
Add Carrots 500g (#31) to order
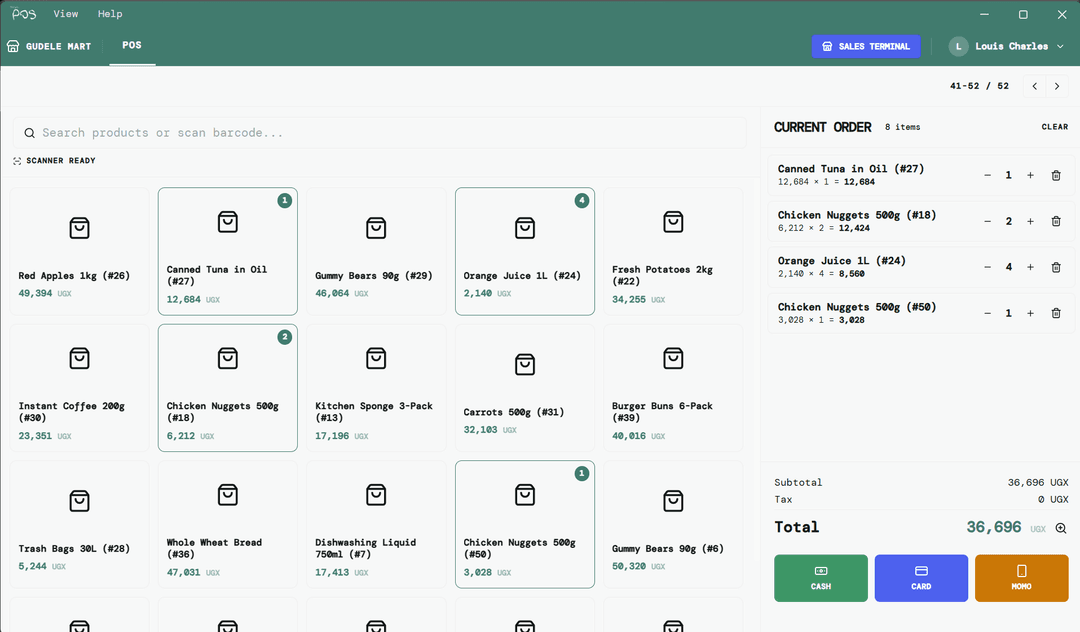tap(525, 388)
